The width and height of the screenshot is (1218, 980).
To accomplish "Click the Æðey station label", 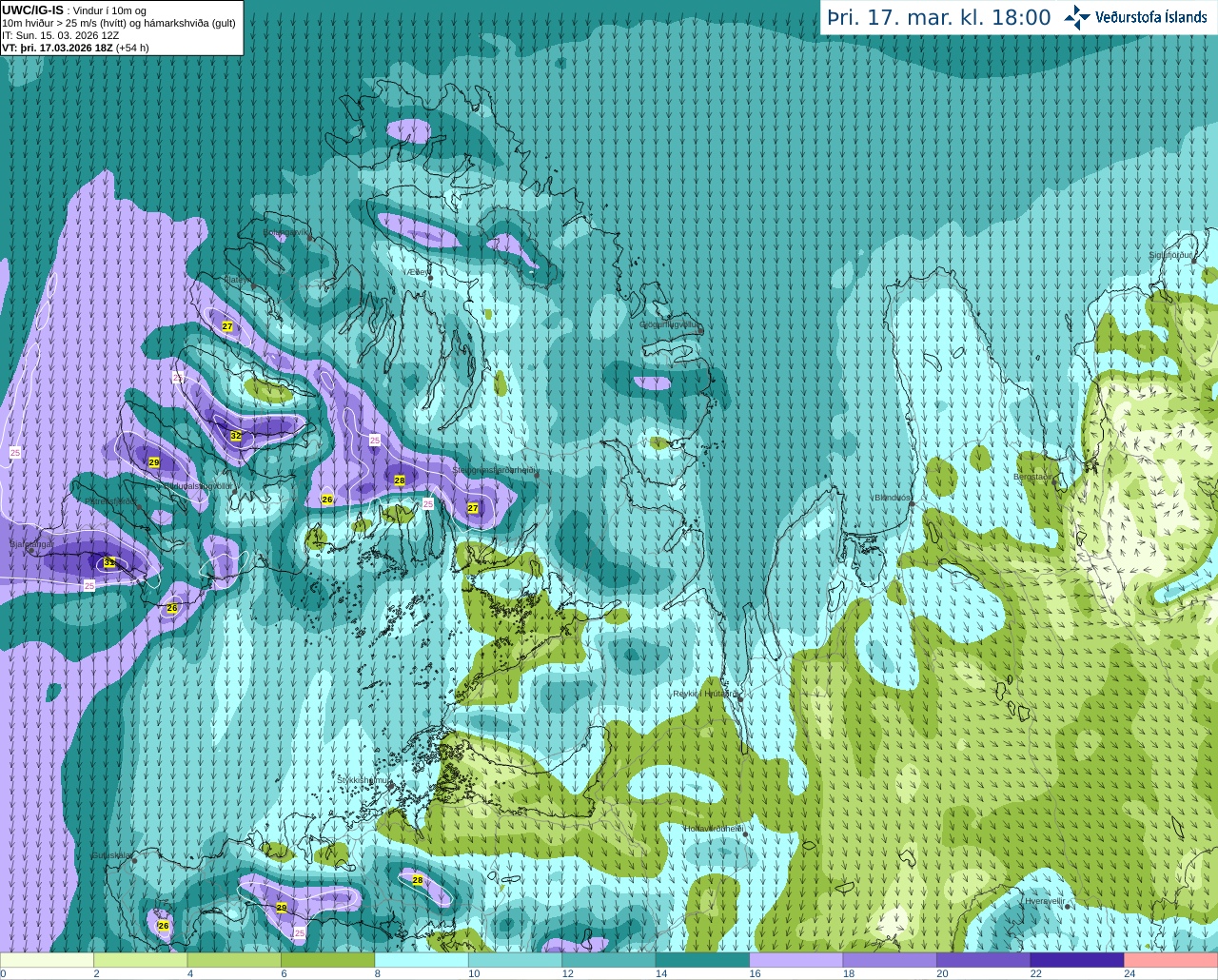I will tap(418, 272).
